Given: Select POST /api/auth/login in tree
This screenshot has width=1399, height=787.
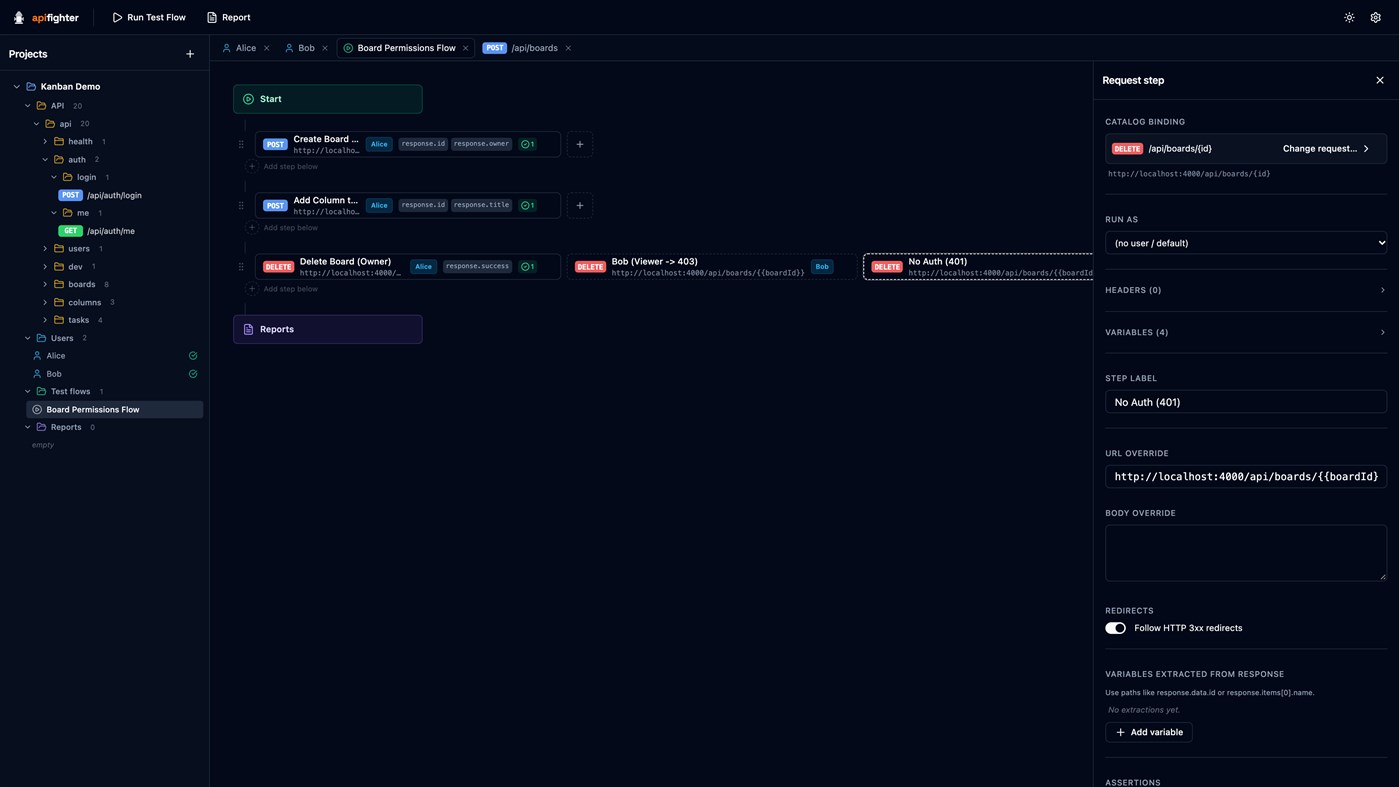Looking at the screenshot, I should click(x=100, y=195).
